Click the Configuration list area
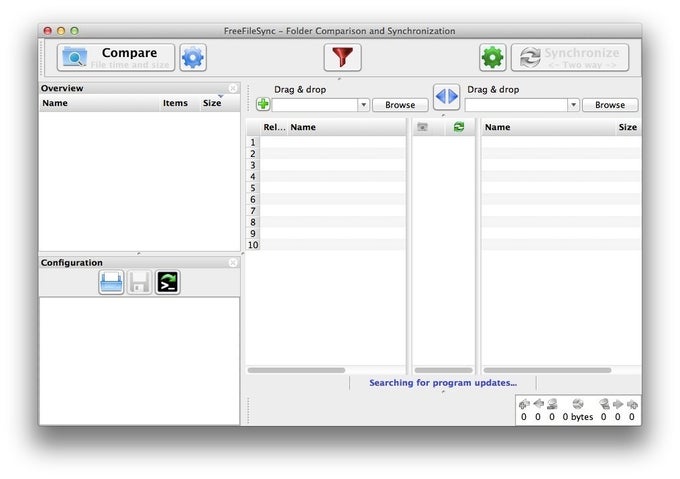Screen dimensions: 680x479 tap(139, 361)
